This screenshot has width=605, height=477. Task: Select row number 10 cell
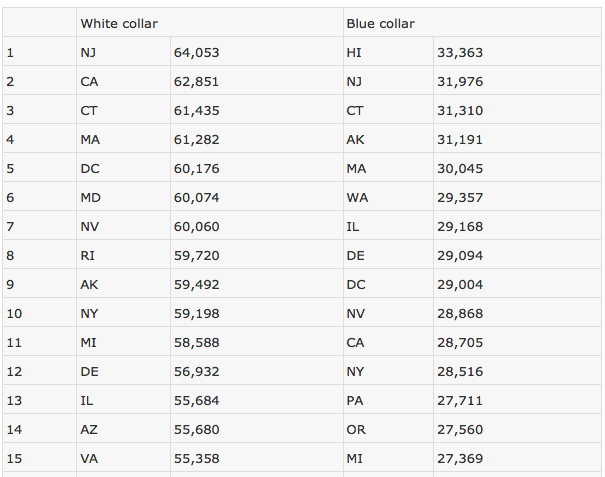click(x=39, y=312)
